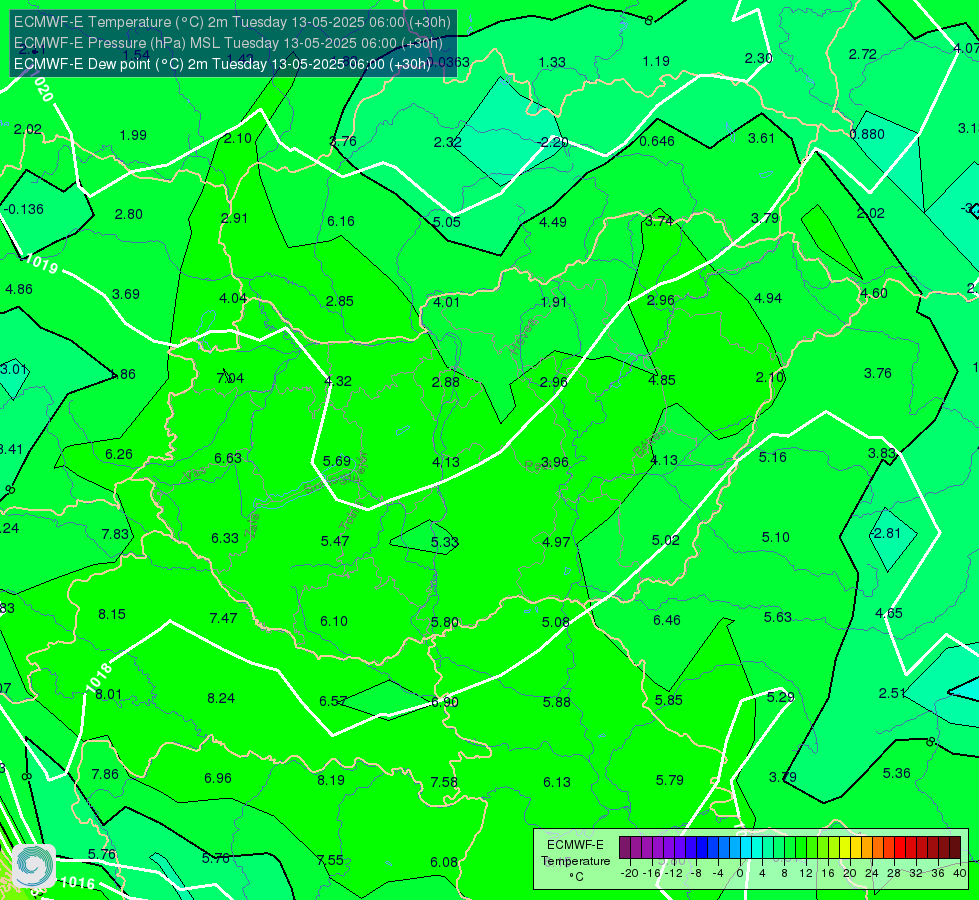This screenshot has width=979, height=900.
Task: Click the yellow 20 swatch in the temperature scale
Action: (x=845, y=848)
